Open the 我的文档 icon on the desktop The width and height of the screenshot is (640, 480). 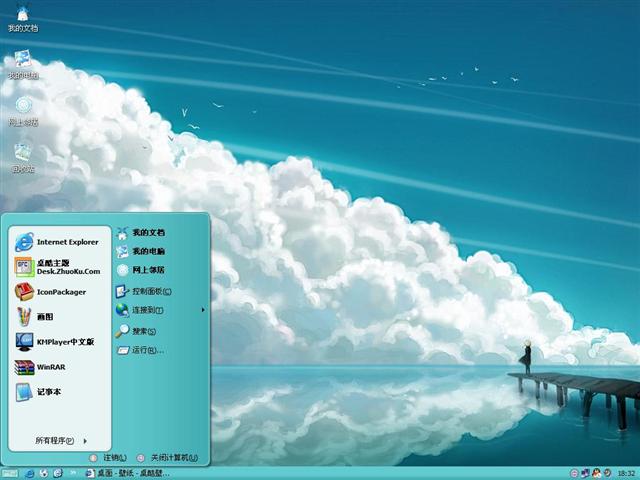pyautogui.click(x=23, y=19)
